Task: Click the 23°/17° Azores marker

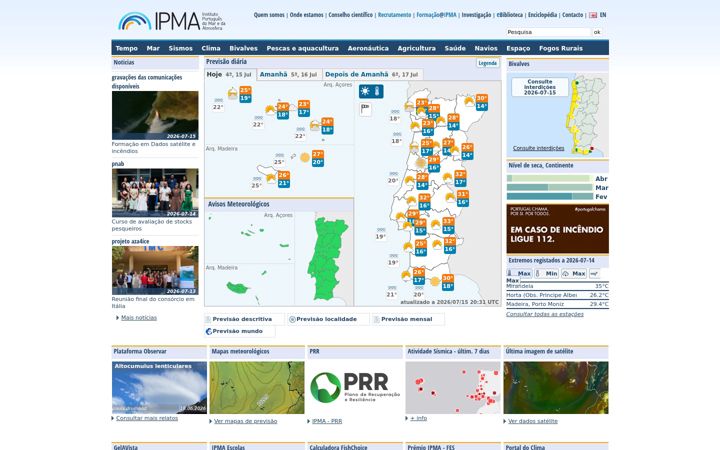Action: (x=304, y=108)
